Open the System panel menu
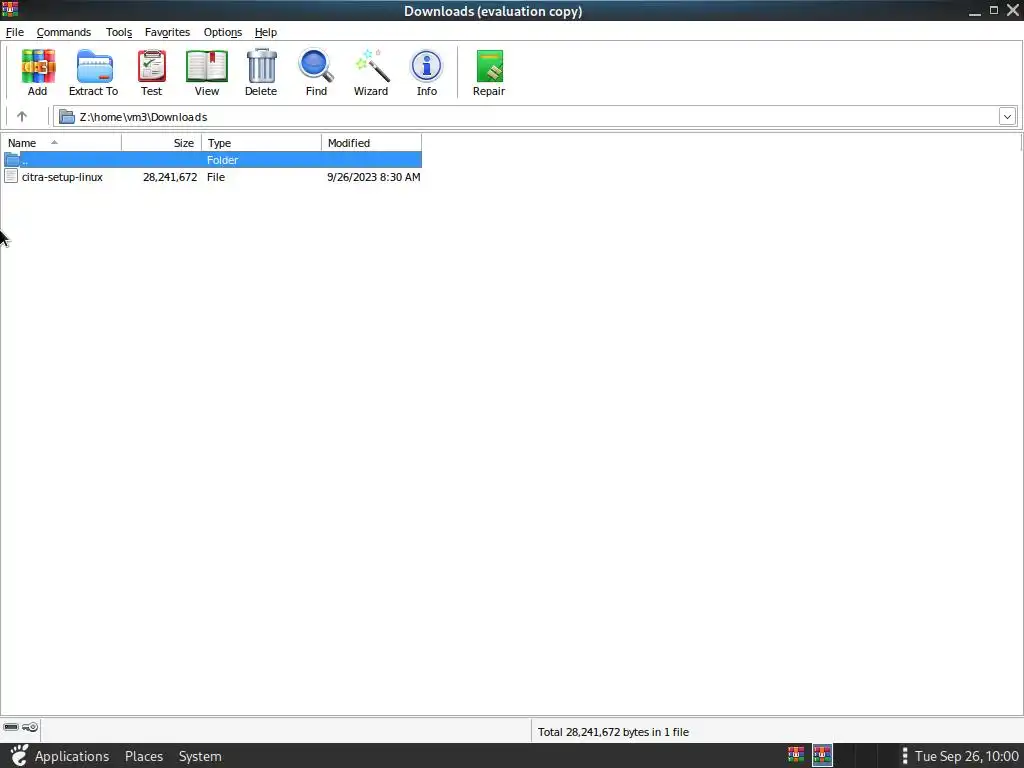The image size is (1024, 768). [x=200, y=756]
